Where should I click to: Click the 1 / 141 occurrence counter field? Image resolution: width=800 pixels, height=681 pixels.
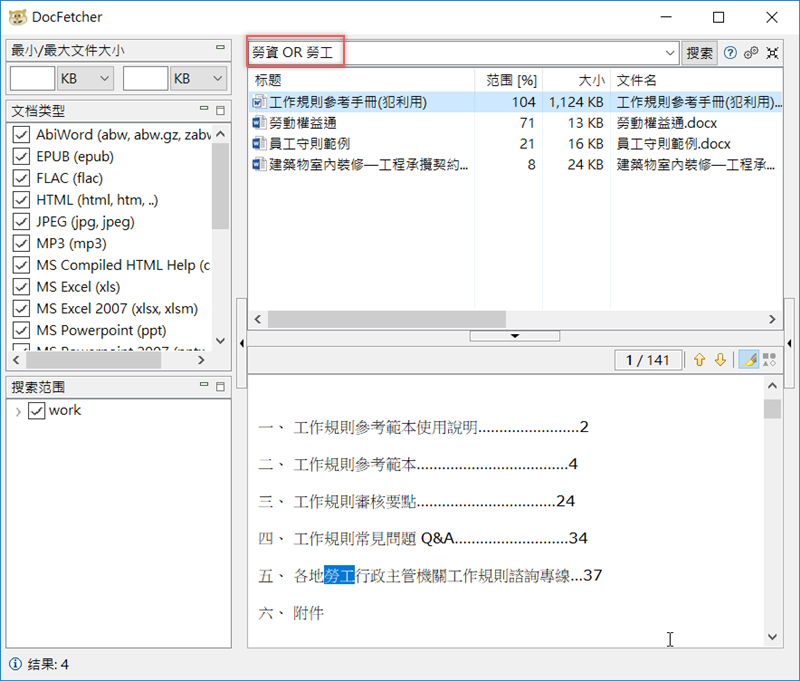tap(648, 360)
